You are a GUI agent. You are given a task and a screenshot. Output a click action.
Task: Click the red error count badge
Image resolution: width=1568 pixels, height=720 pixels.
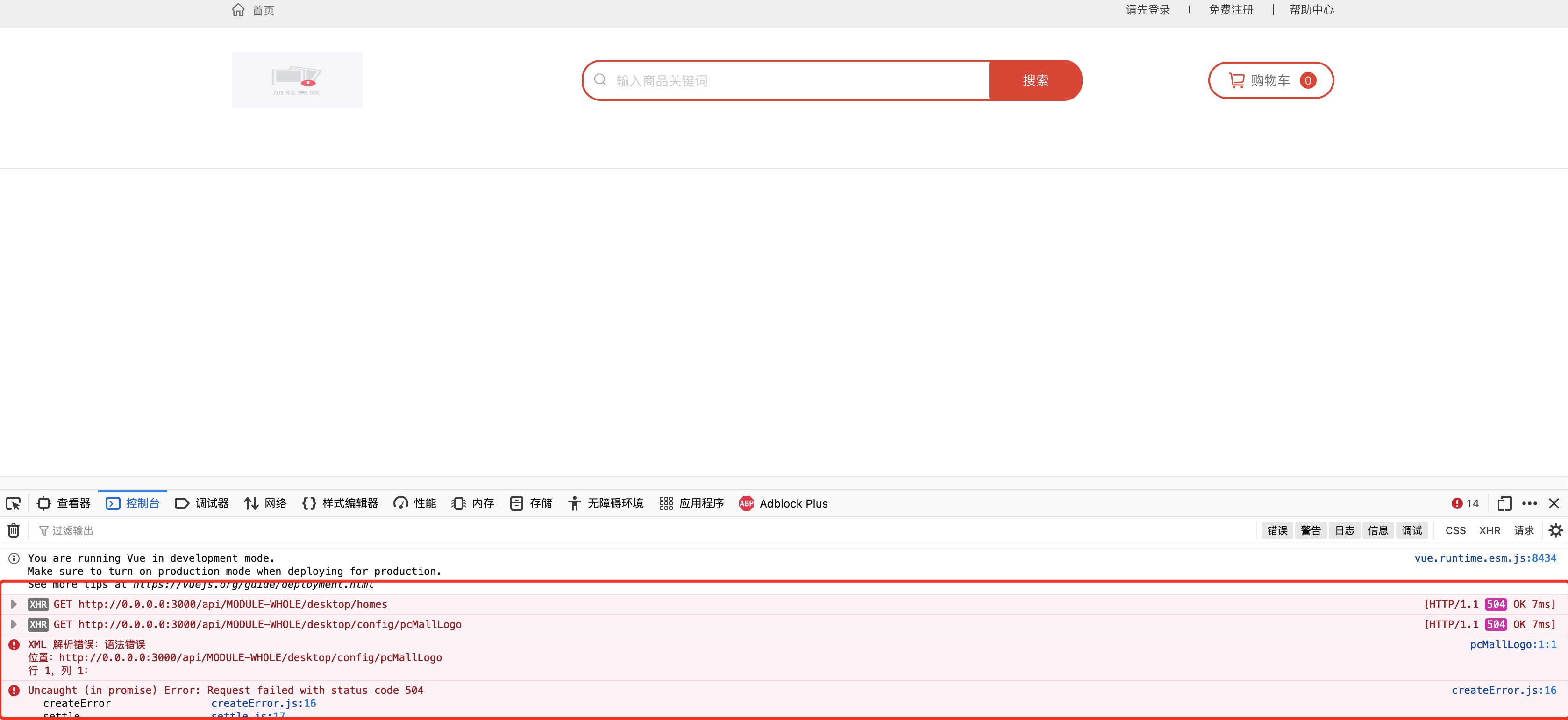point(1465,503)
